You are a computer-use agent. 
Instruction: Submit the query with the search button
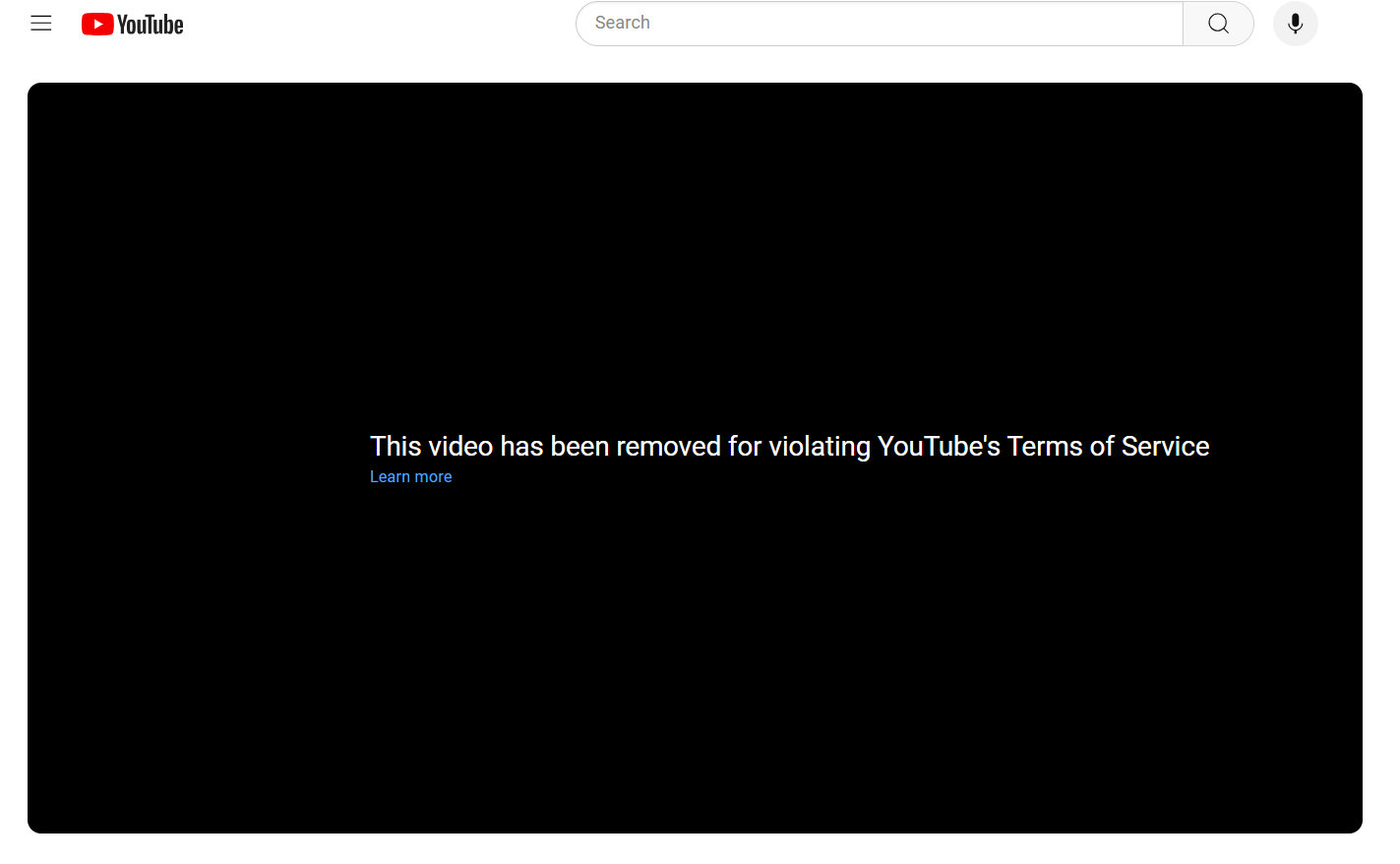click(1218, 24)
